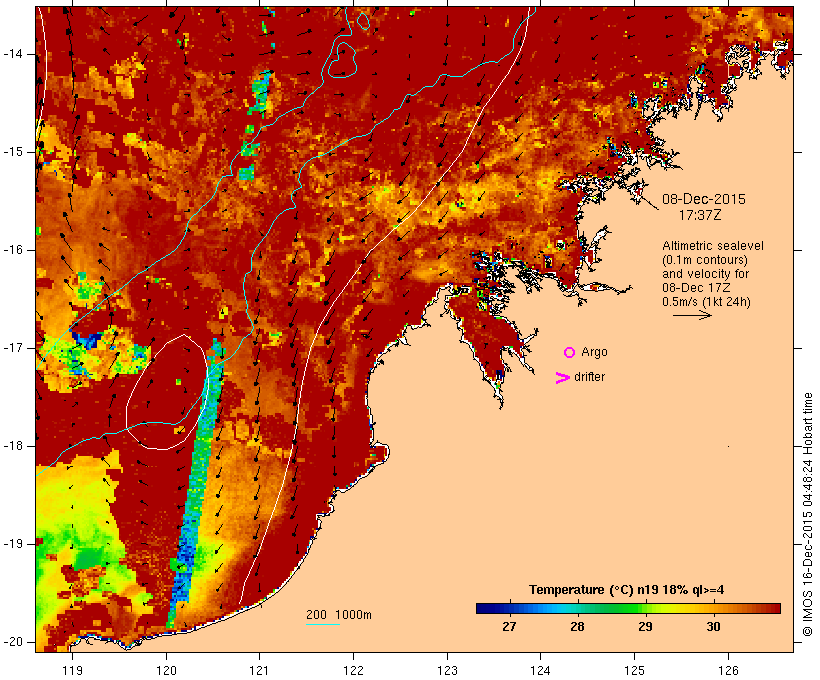
Task: Click the temperature color bar legend
Action: (x=628, y=608)
